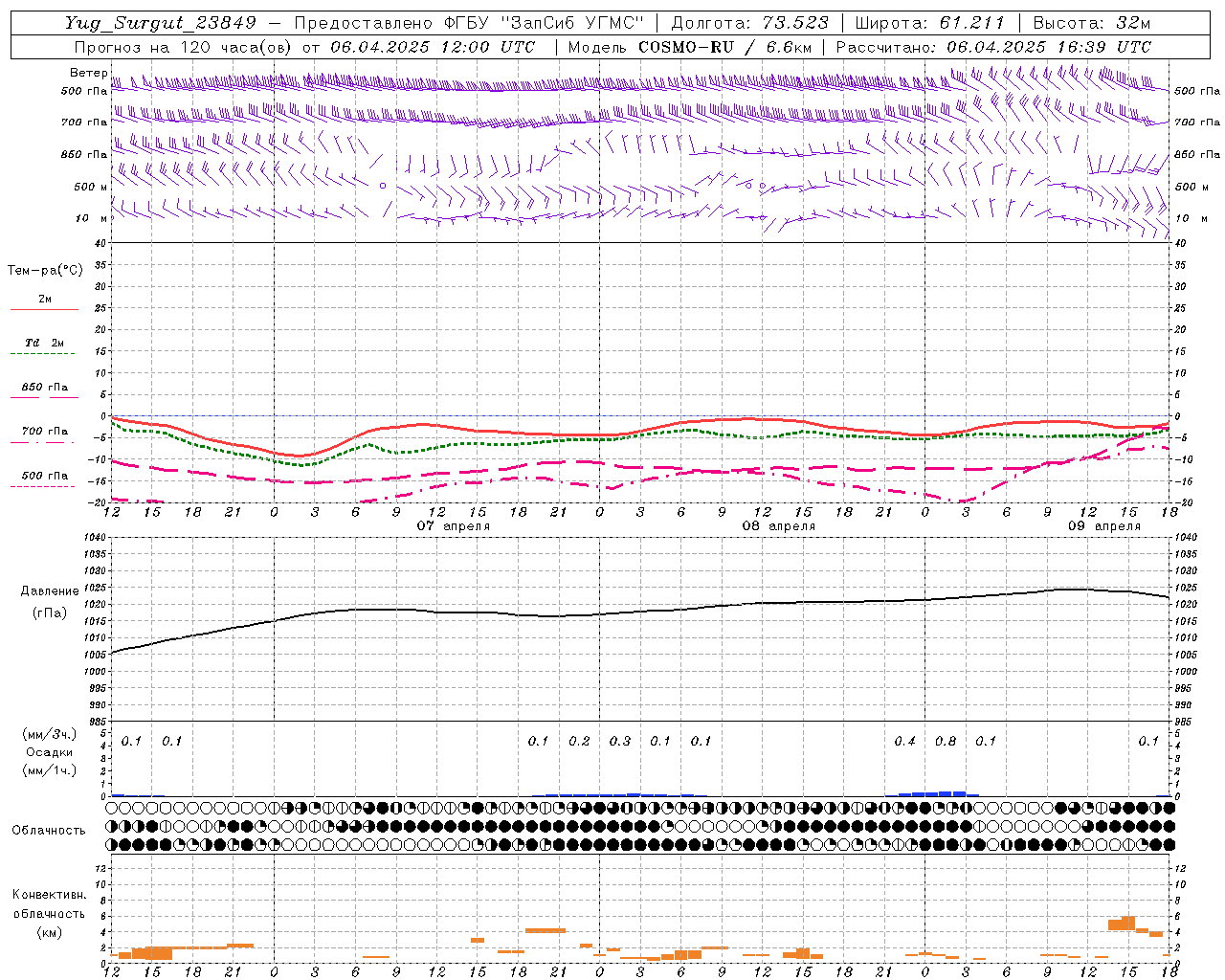The height and width of the screenshot is (980, 1225).
Task: Click the (гПа) unit label under Давление
Action: (x=49, y=612)
